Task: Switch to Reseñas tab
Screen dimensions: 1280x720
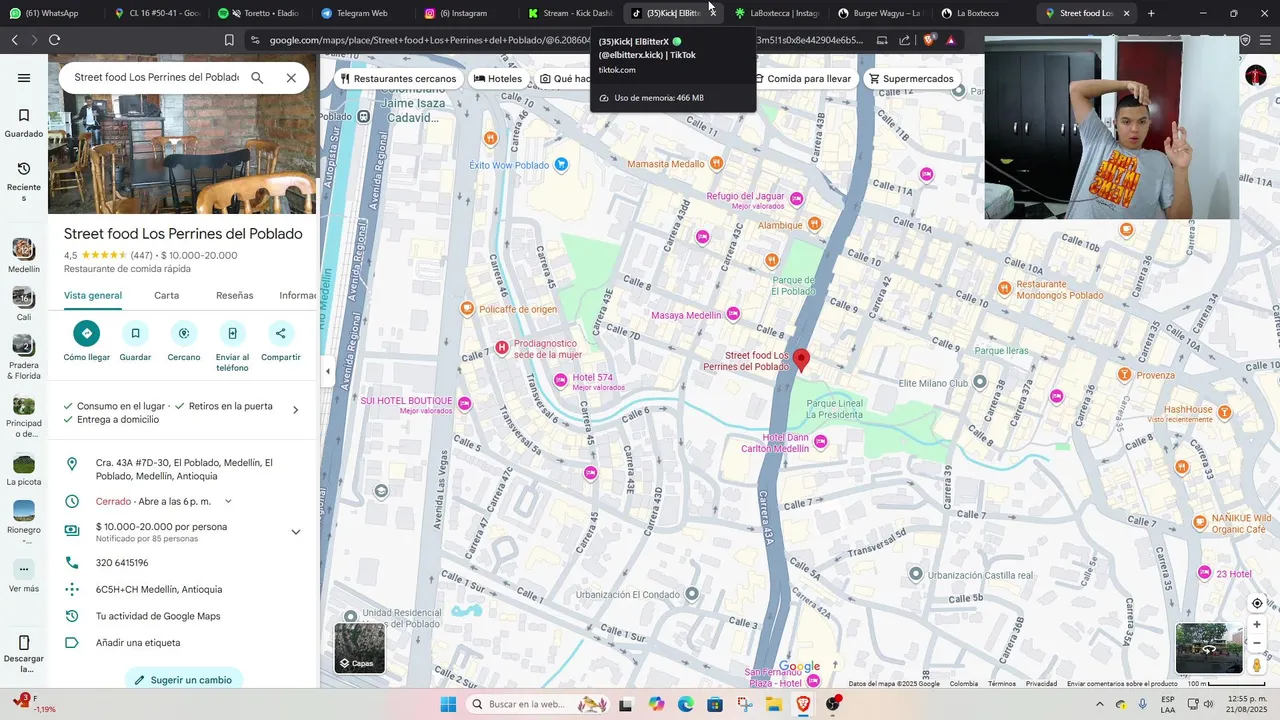Action: click(235, 296)
